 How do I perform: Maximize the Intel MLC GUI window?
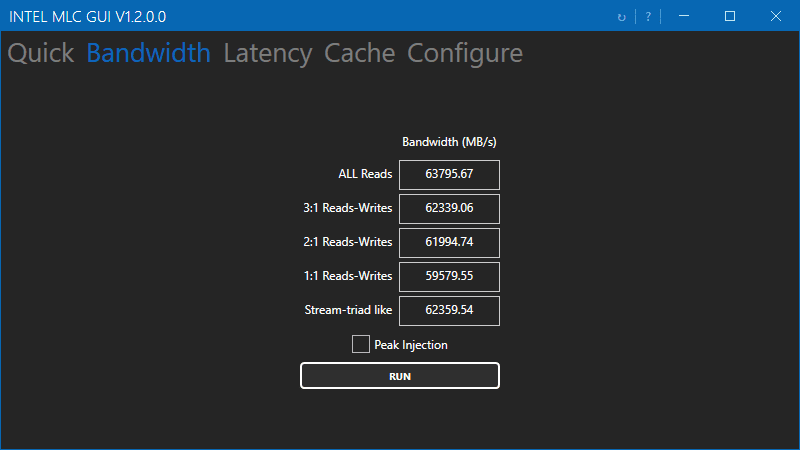coord(730,17)
